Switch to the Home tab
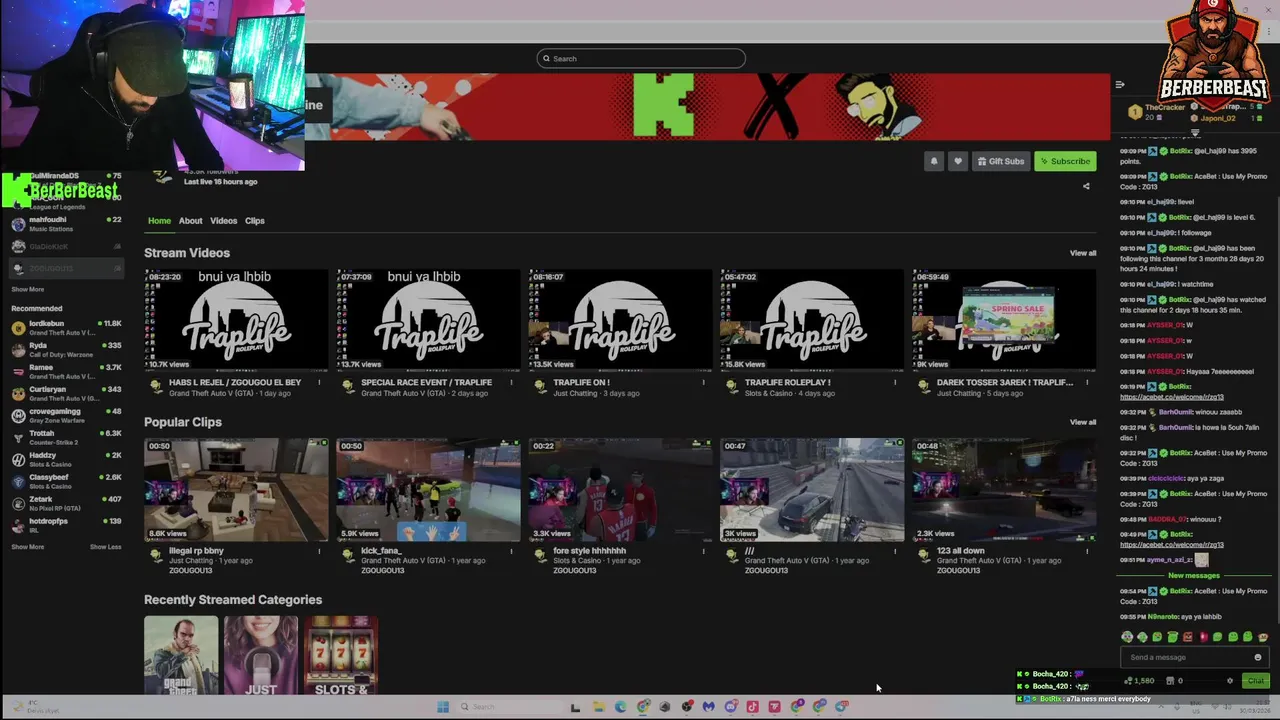Viewport: 1280px width, 720px height. tap(159, 221)
